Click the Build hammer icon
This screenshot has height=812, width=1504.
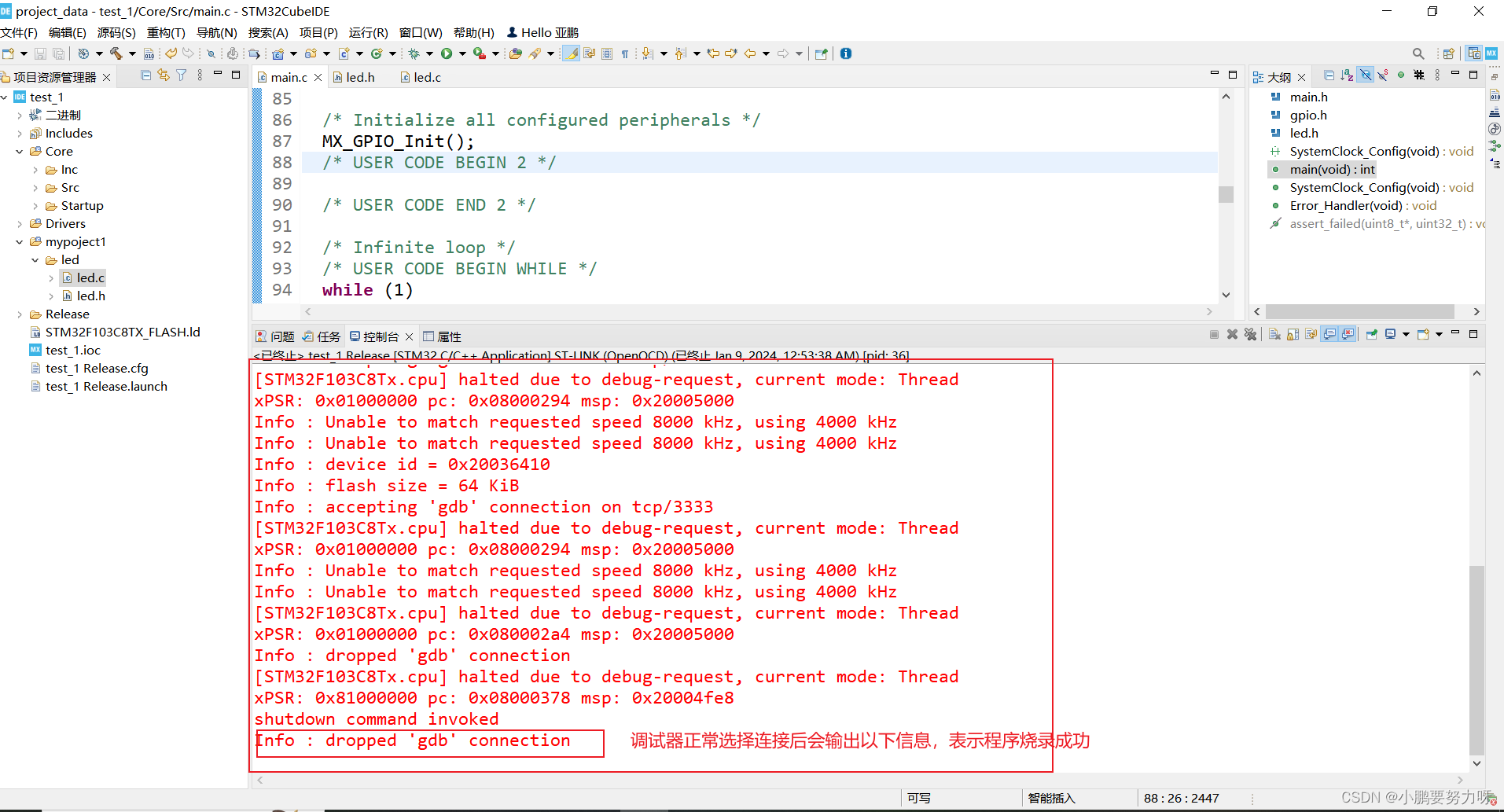coord(116,53)
